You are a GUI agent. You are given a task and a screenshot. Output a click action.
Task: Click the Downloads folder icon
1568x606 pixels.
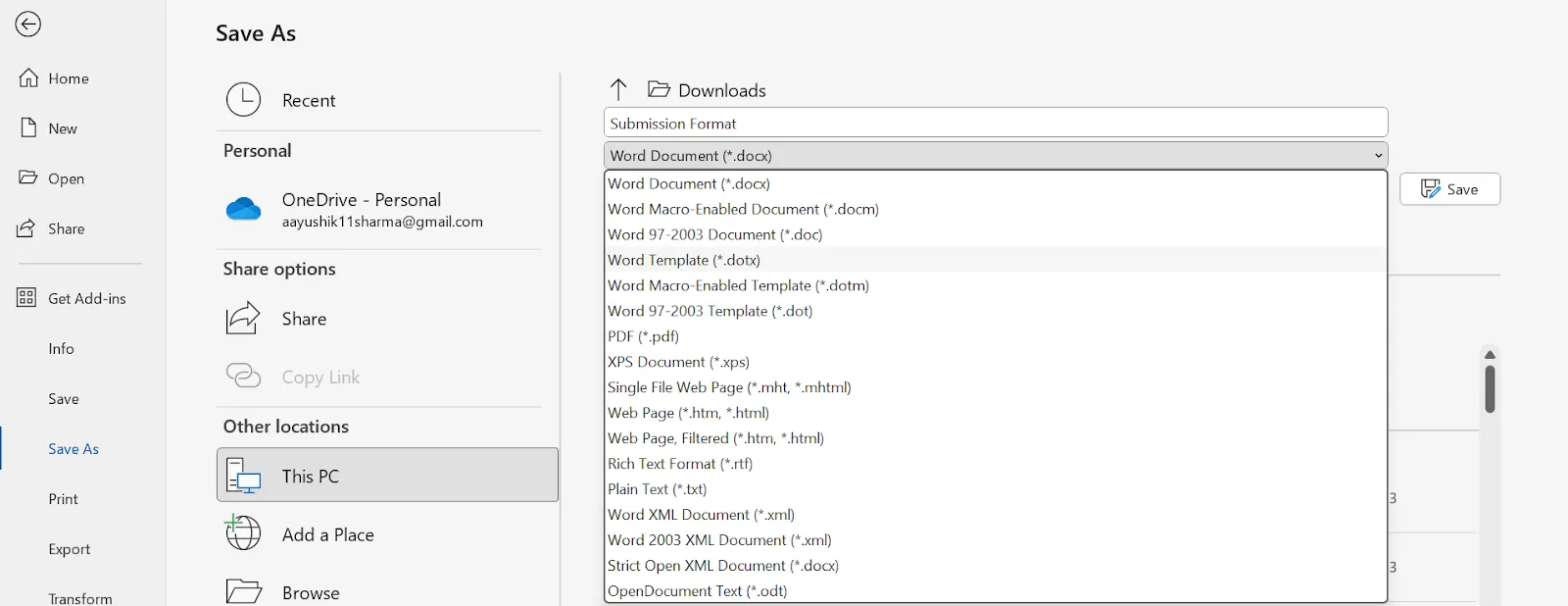click(x=659, y=89)
